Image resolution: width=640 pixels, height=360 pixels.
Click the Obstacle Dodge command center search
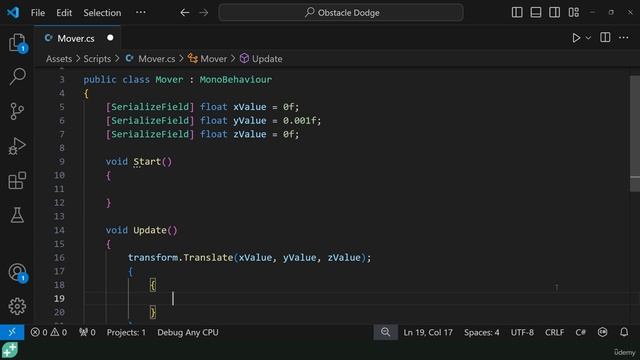[x=341, y=13]
